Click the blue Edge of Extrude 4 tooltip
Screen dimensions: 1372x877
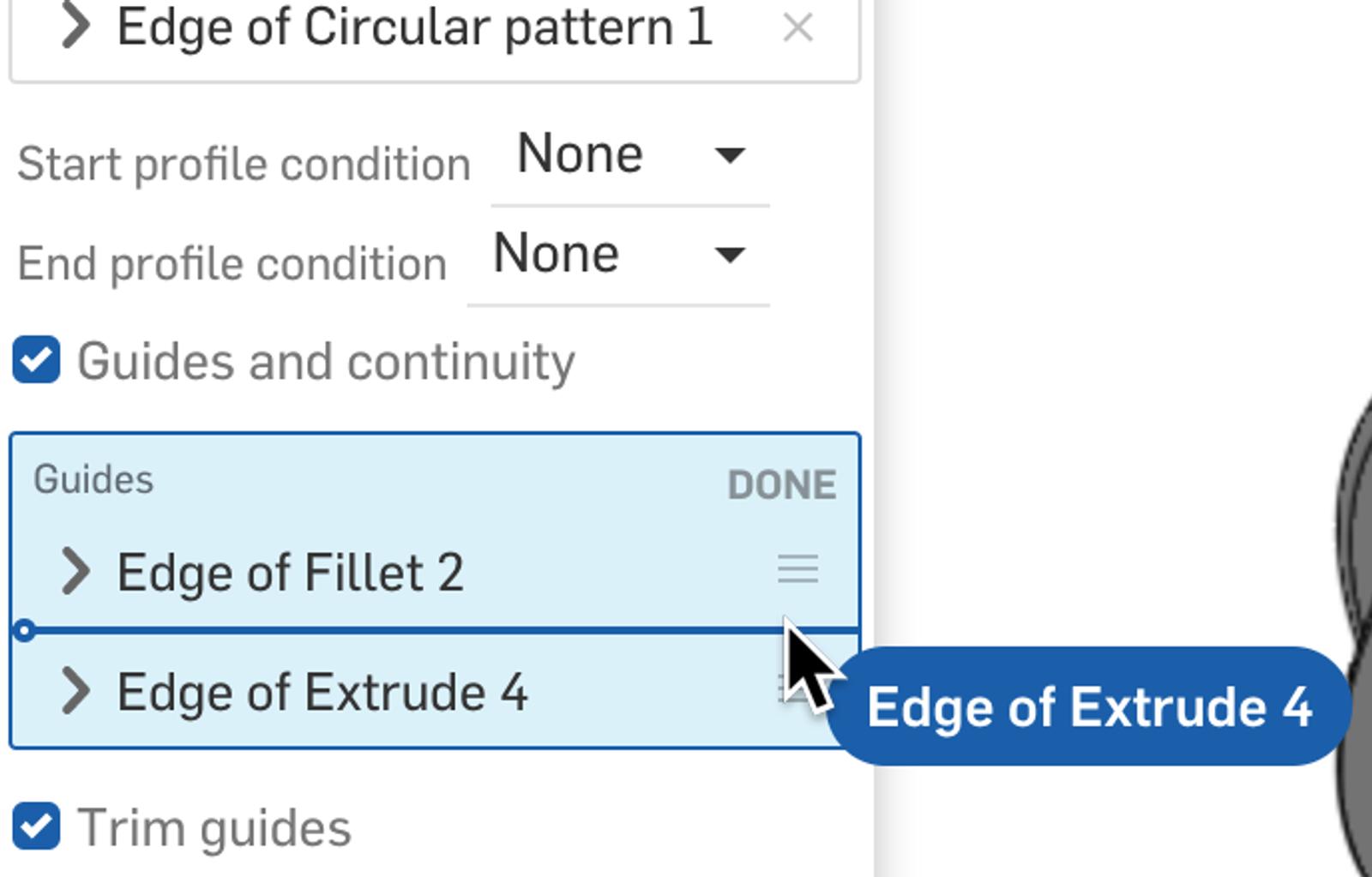pos(1088,707)
